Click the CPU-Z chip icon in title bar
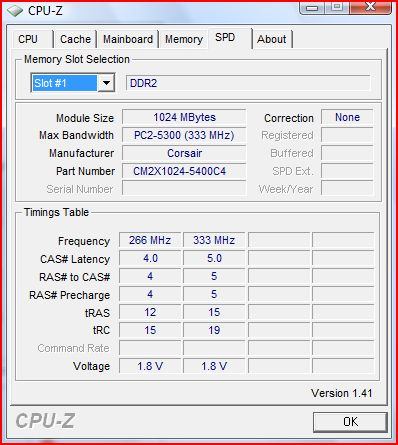398x445 pixels. tap(15, 10)
